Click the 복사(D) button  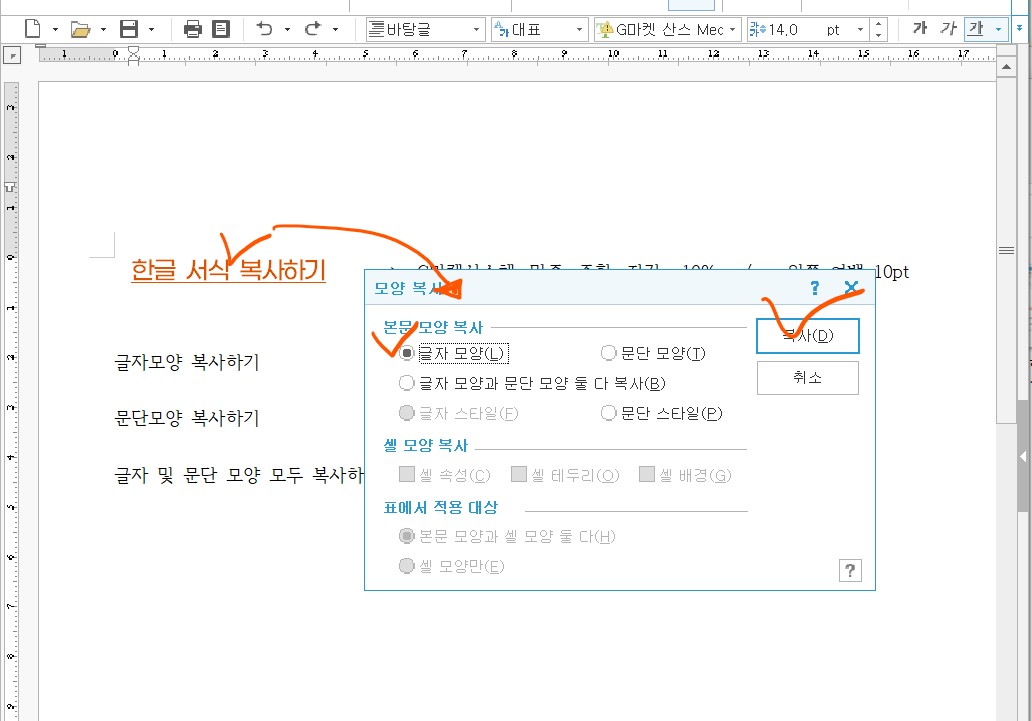(x=808, y=336)
